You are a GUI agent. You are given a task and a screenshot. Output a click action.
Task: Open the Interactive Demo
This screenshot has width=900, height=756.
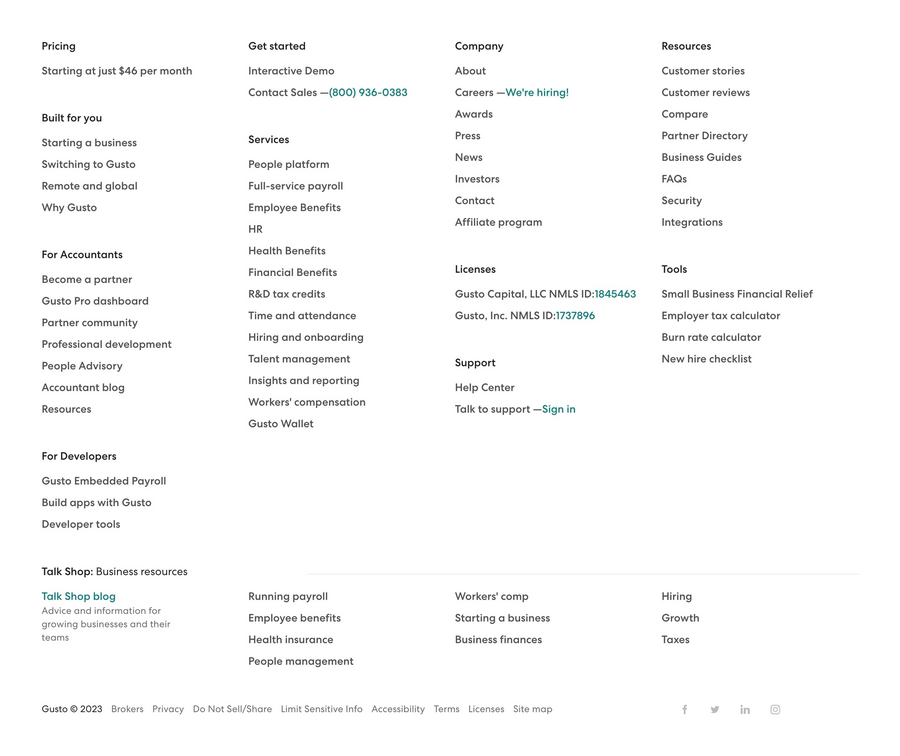coord(290,71)
